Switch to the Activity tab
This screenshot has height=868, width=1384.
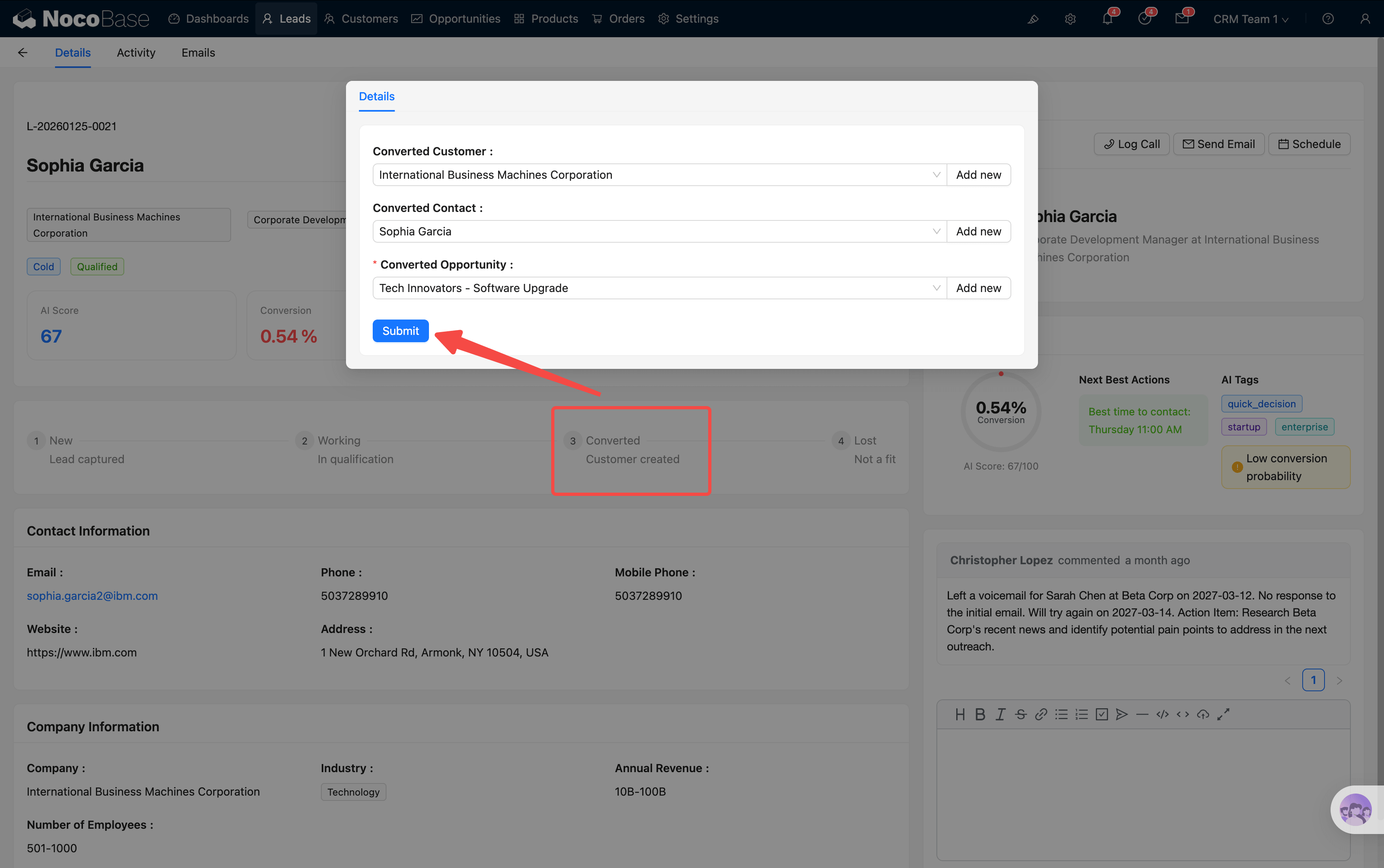[136, 53]
